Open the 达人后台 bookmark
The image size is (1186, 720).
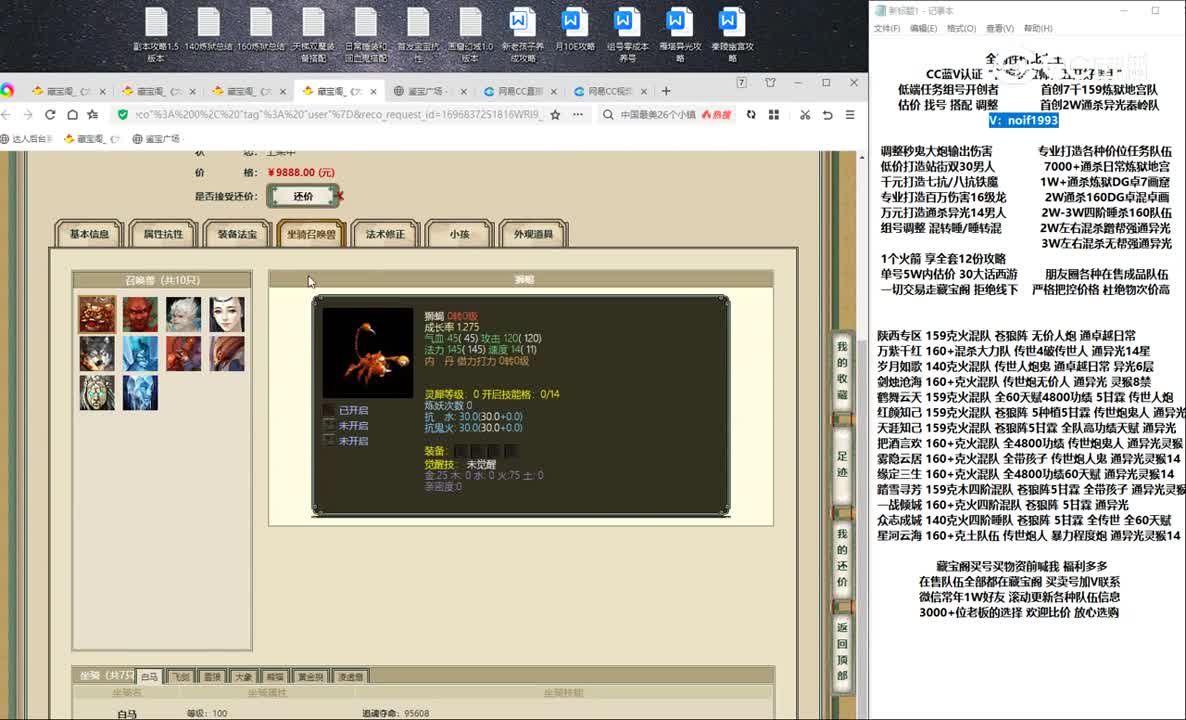click(x=26, y=139)
